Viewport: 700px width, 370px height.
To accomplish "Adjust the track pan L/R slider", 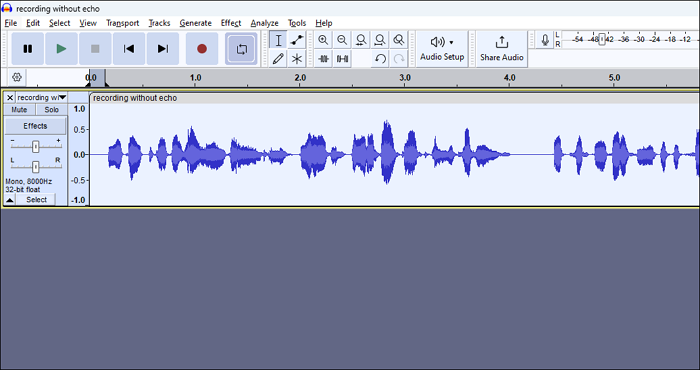I will [36, 166].
